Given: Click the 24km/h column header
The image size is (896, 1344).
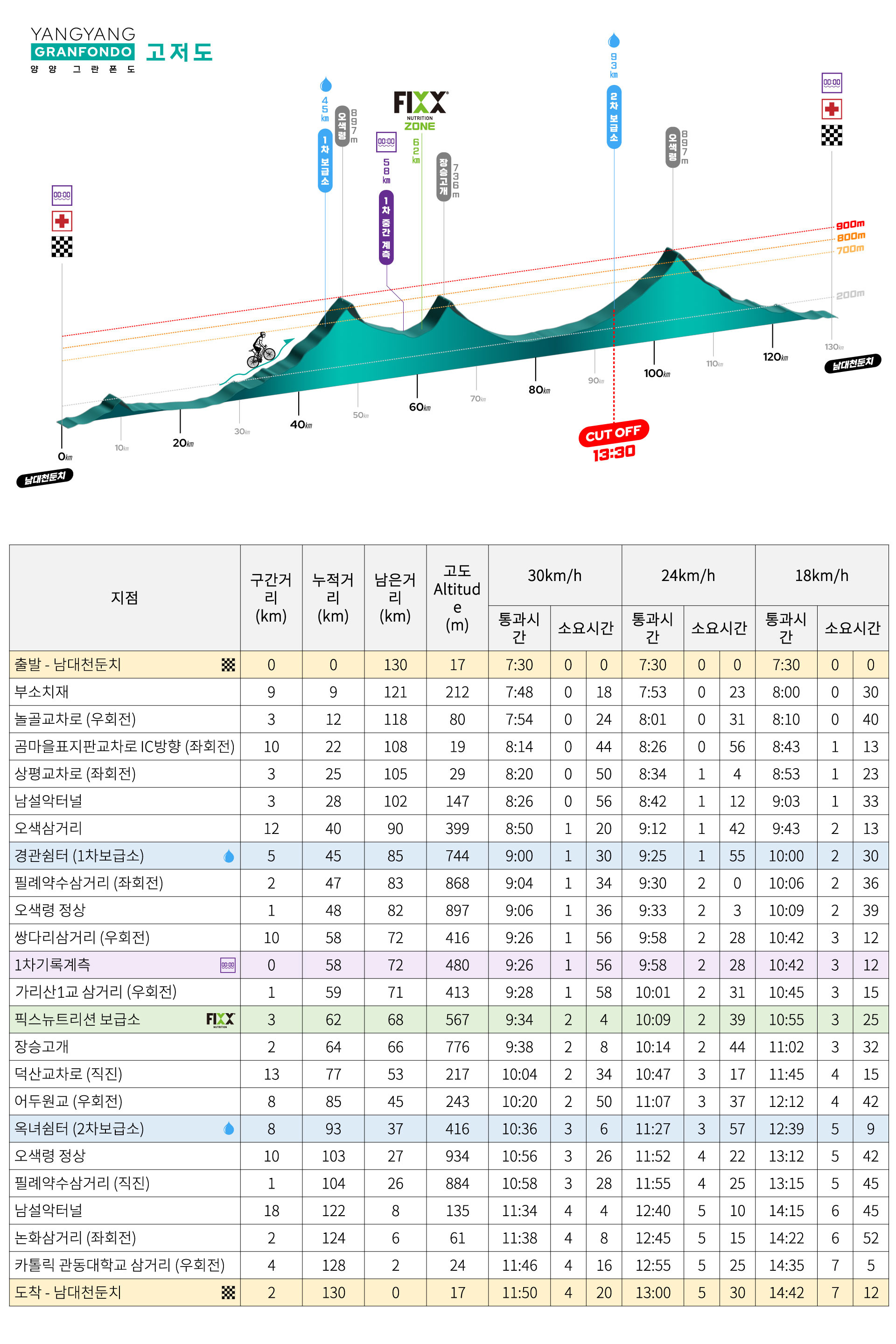Looking at the screenshot, I should 689,575.
